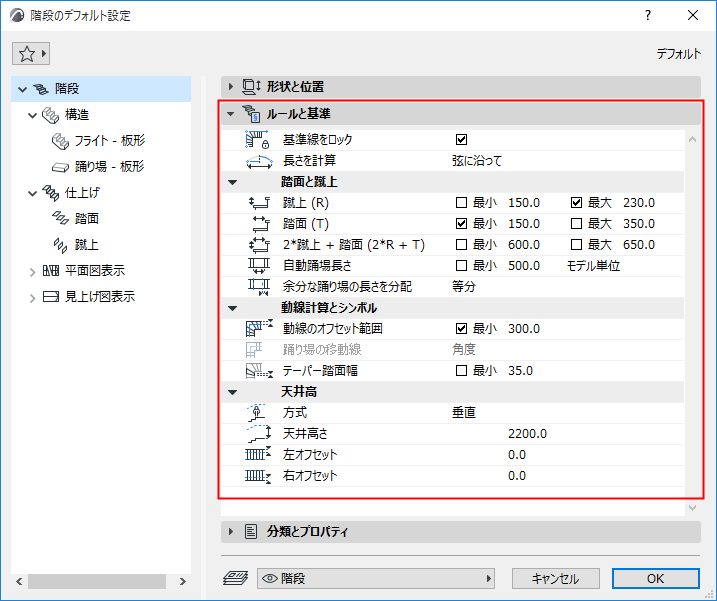Collapse the 動線計算とシンボル section
This screenshot has width=717, height=601.
pos(233,308)
